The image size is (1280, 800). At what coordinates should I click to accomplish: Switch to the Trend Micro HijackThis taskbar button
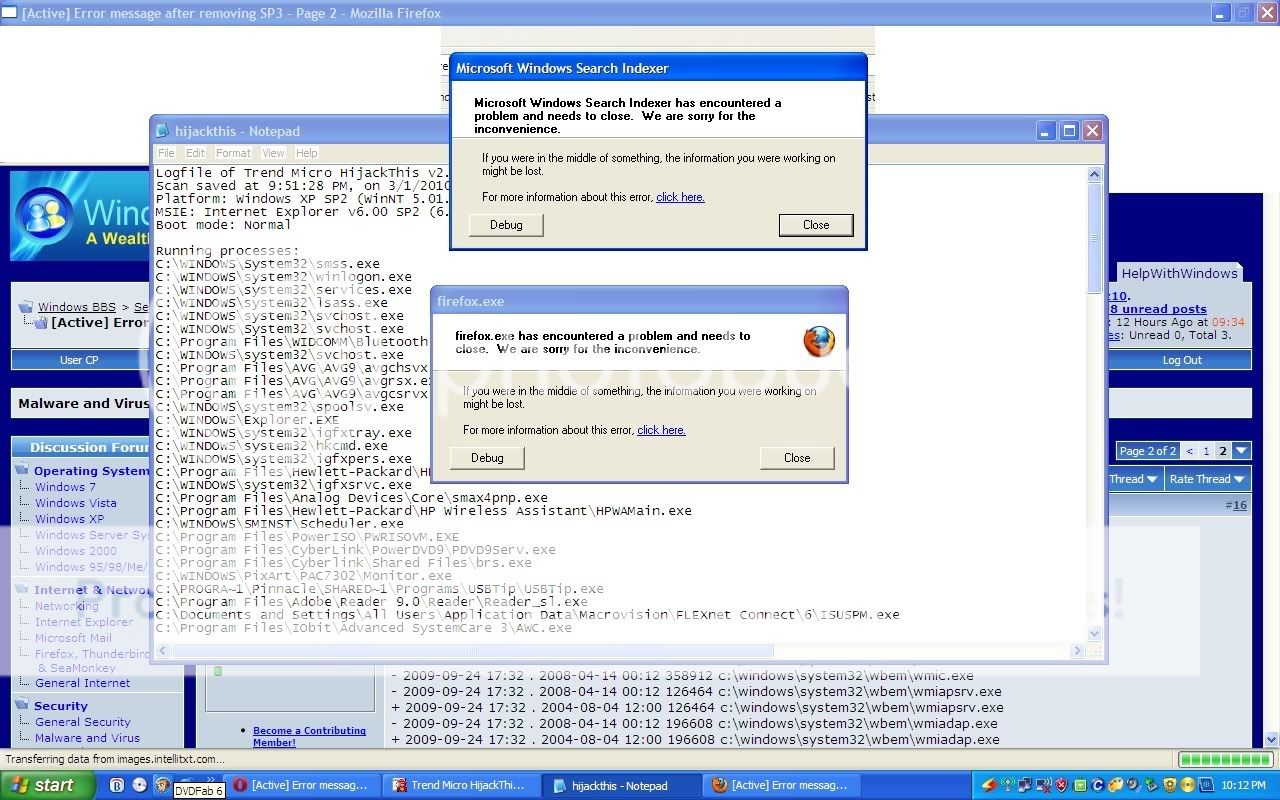(x=462, y=785)
